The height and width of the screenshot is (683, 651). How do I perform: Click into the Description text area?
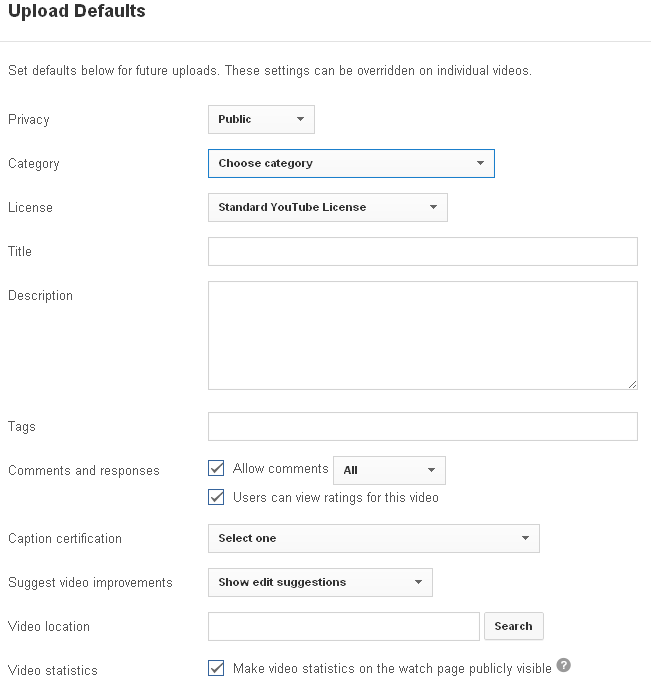pyautogui.click(x=423, y=335)
